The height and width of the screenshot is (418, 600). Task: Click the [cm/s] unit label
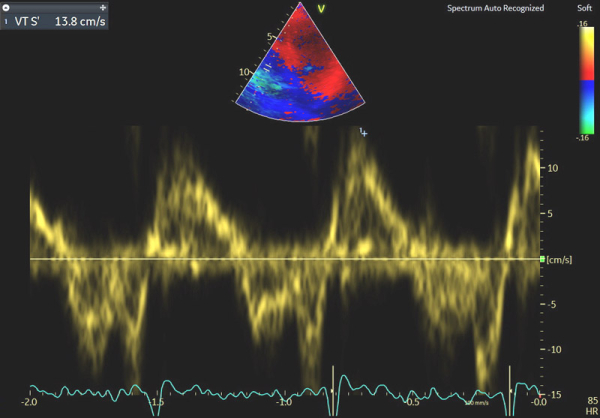tap(561, 260)
